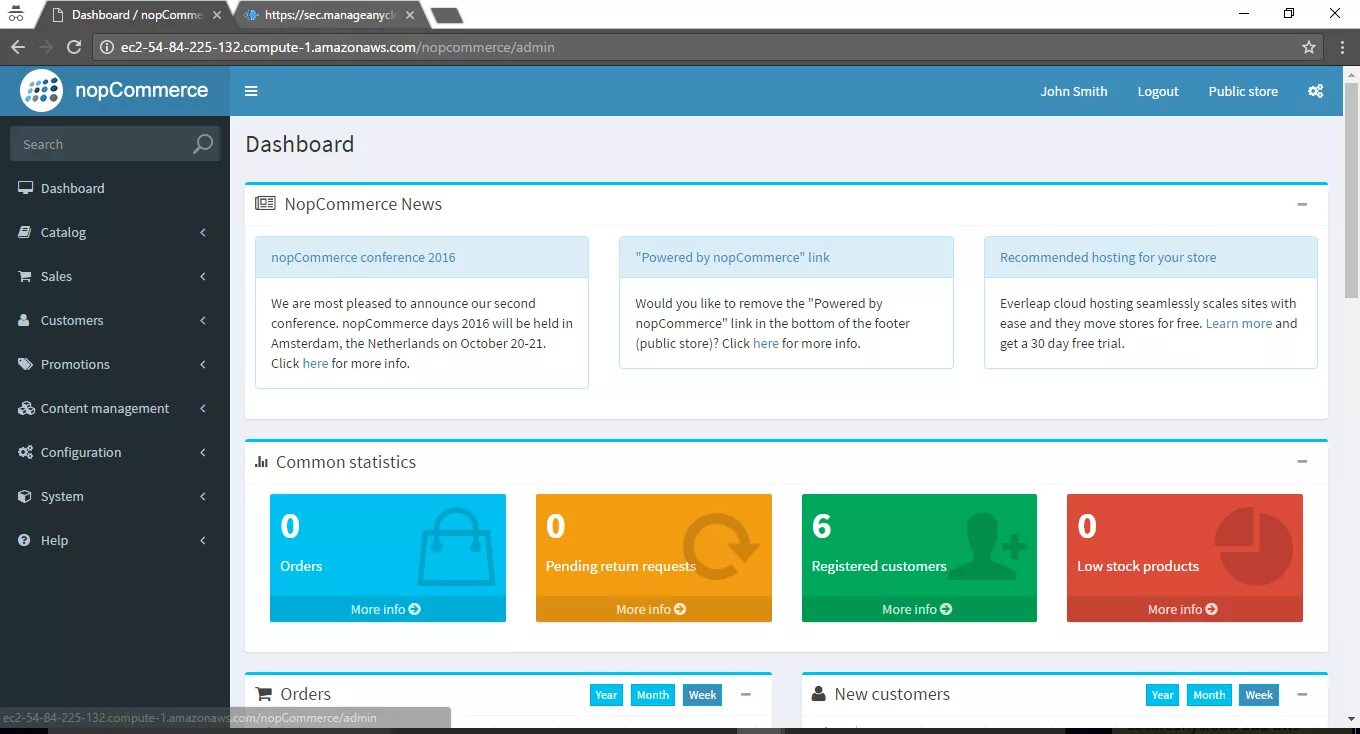The width and height of the screenshot is (1360, 734).
Task: Click the sidebar Search input field
Action: (100, 144)
